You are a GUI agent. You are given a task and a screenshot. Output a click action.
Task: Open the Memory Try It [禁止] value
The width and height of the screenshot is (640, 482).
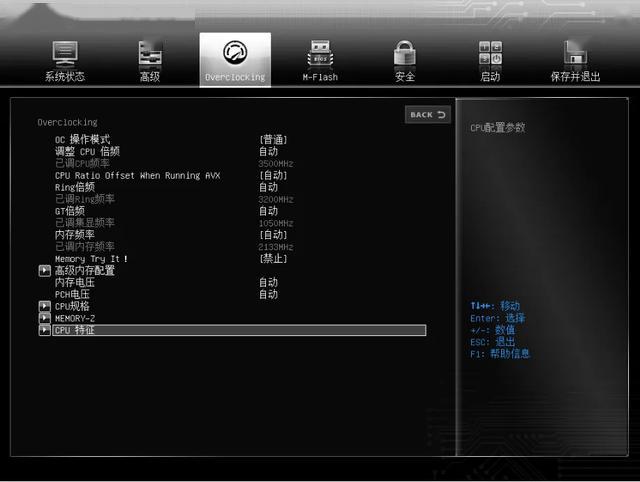[x=273, y=259]
